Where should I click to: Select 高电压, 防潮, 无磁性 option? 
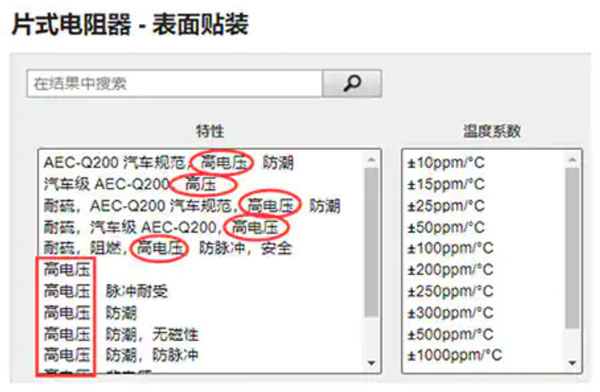tap(121, 334)
